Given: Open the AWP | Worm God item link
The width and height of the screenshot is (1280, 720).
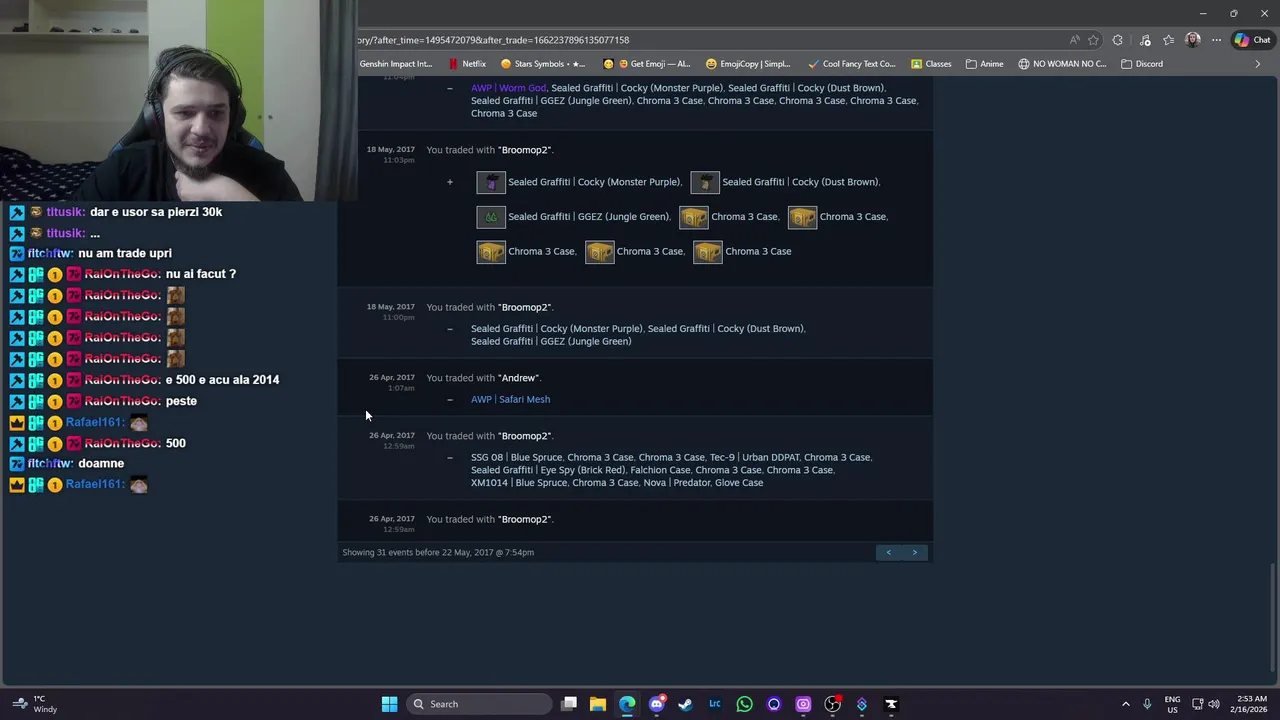Looking at the screenshot, I should [x=508, y=88].
